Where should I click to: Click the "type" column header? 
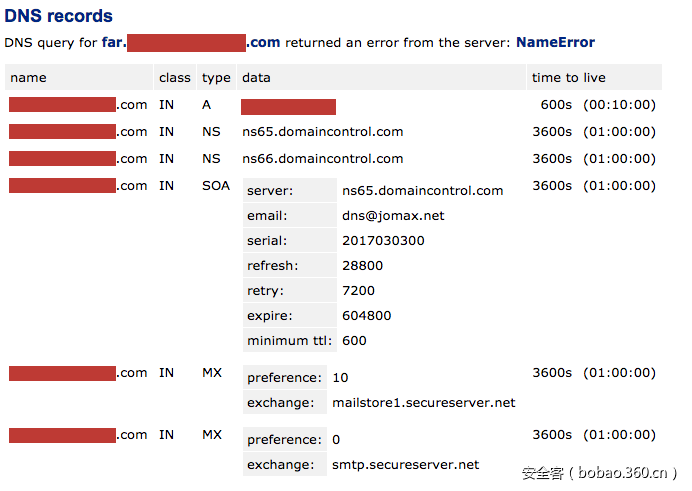click(x=216, y=78)
